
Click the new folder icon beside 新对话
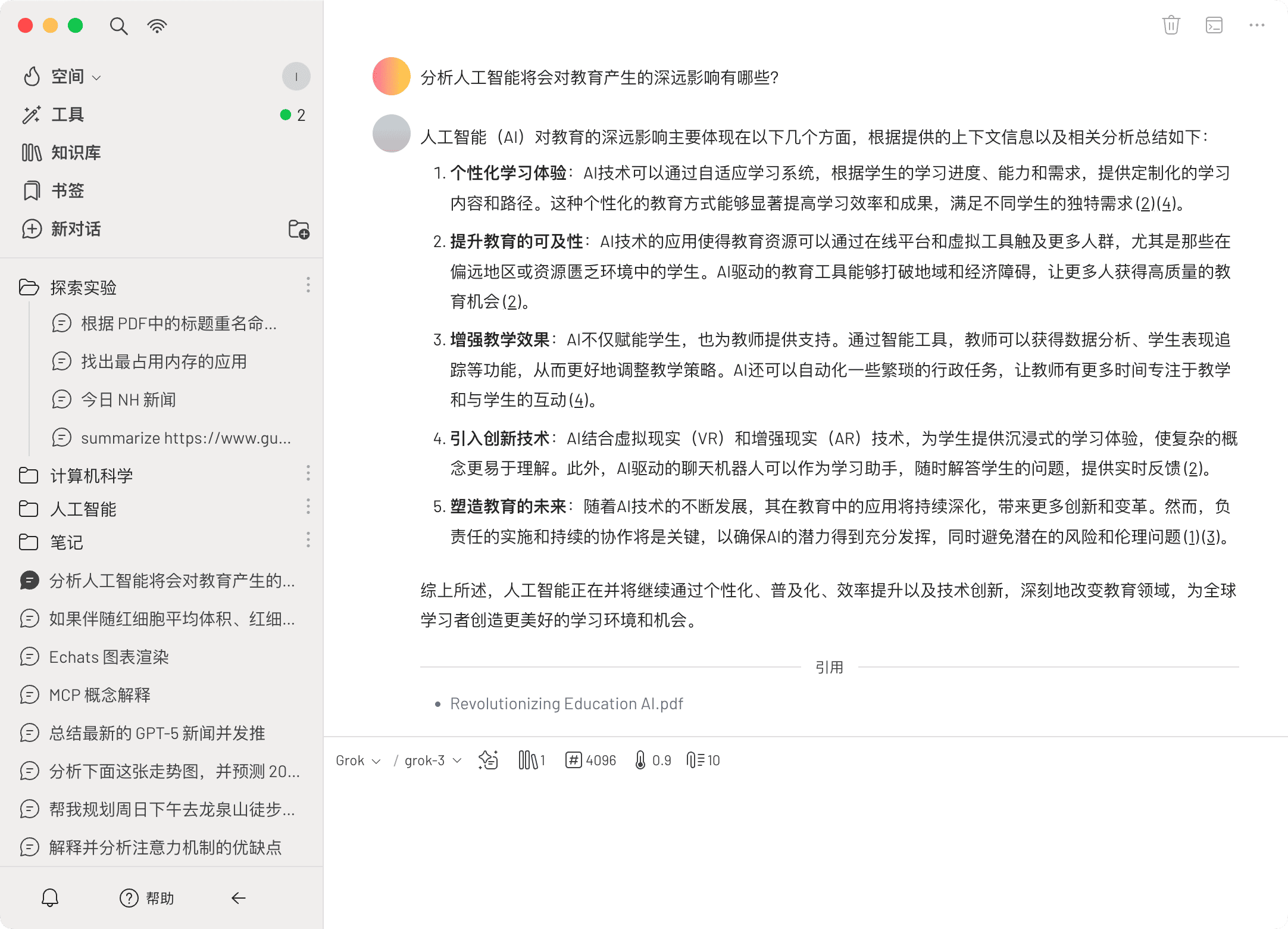click(x=298, y=229)
